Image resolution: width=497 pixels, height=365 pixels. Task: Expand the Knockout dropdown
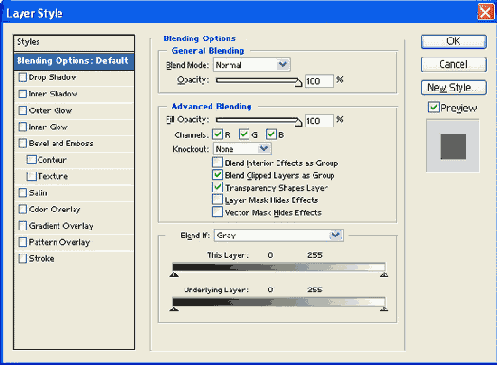pos(242,149)
